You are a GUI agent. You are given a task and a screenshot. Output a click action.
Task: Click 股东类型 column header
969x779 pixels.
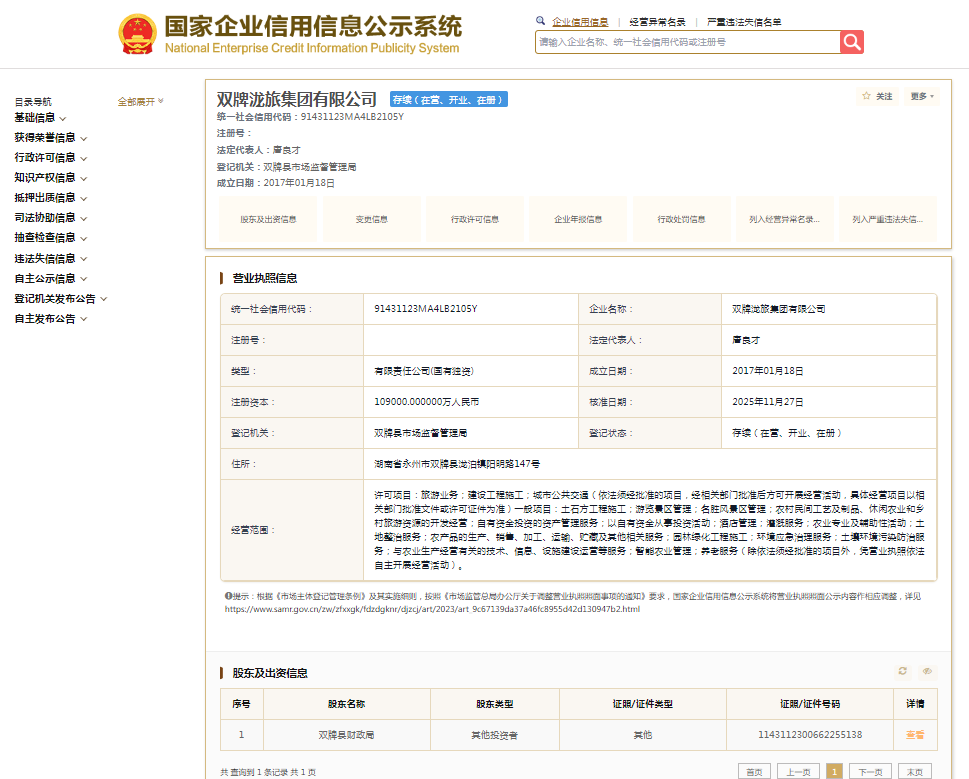click(494, 704)
